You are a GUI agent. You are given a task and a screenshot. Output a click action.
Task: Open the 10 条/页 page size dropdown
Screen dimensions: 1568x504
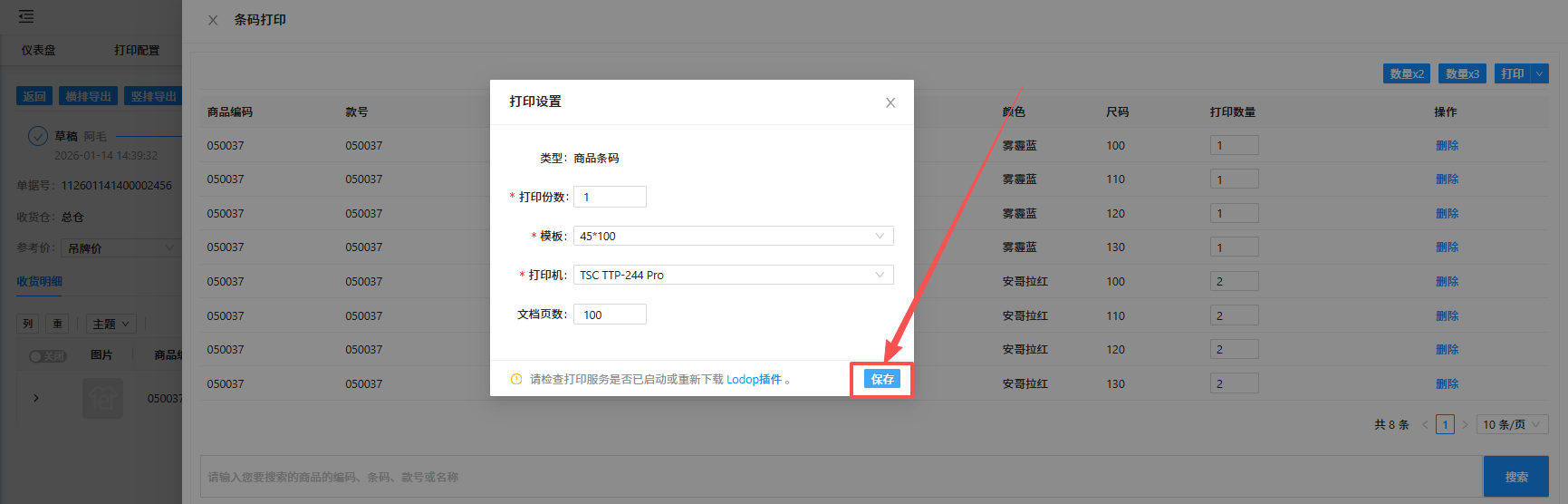click(1512, 424)
